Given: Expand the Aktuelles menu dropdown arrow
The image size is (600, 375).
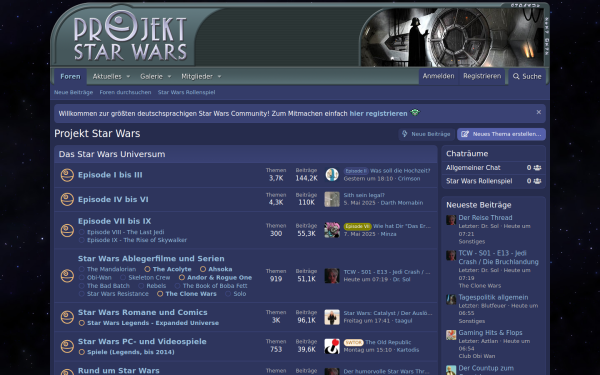Looking at the screenshot, I should pos(128,77).
